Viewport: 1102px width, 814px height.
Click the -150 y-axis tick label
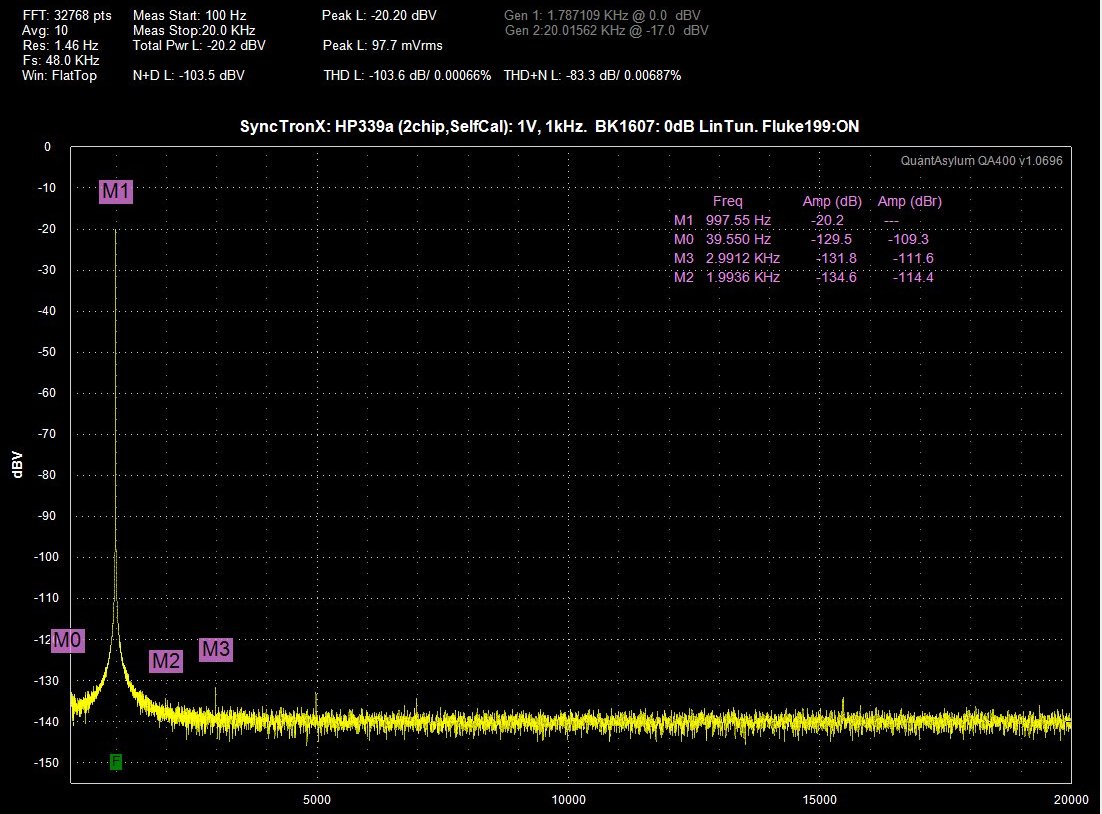(x=44, y=763)
